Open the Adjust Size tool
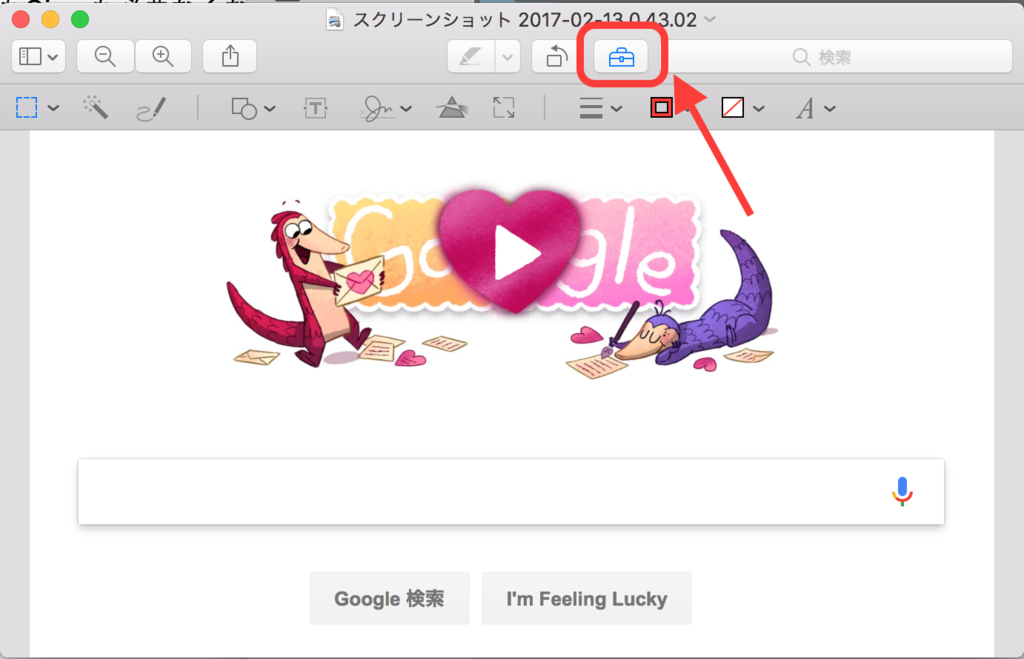Screen dimensions: 1024x659 (504, 108)
